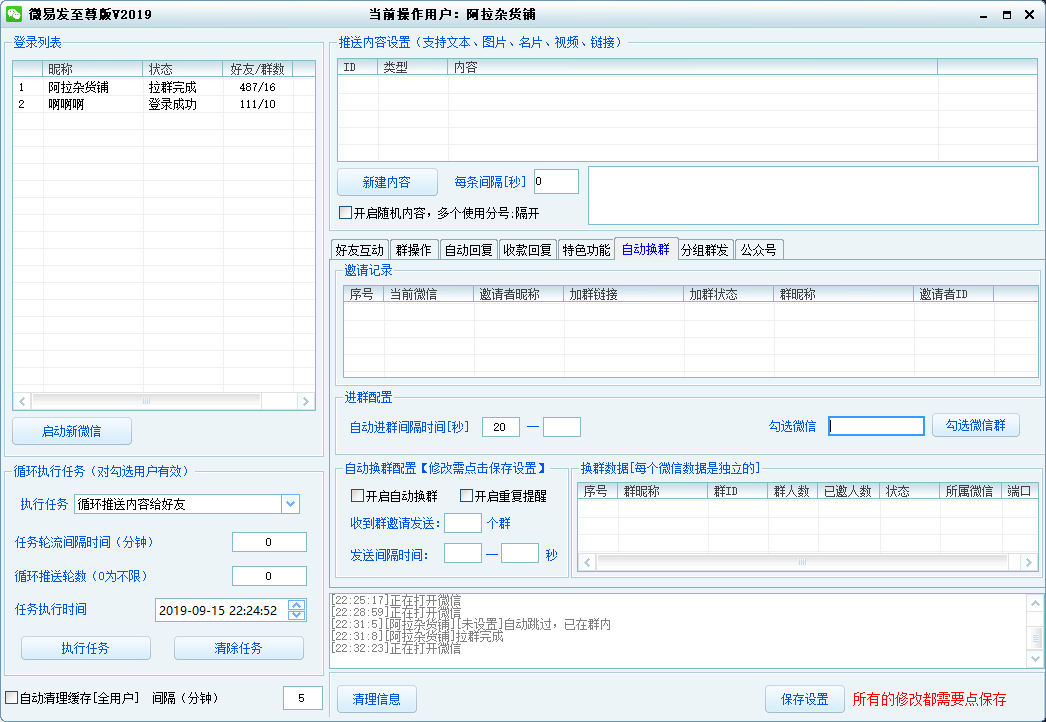Click the 新建内容 button
Viewport: 1046px width, 722px height.
(387, 182)
